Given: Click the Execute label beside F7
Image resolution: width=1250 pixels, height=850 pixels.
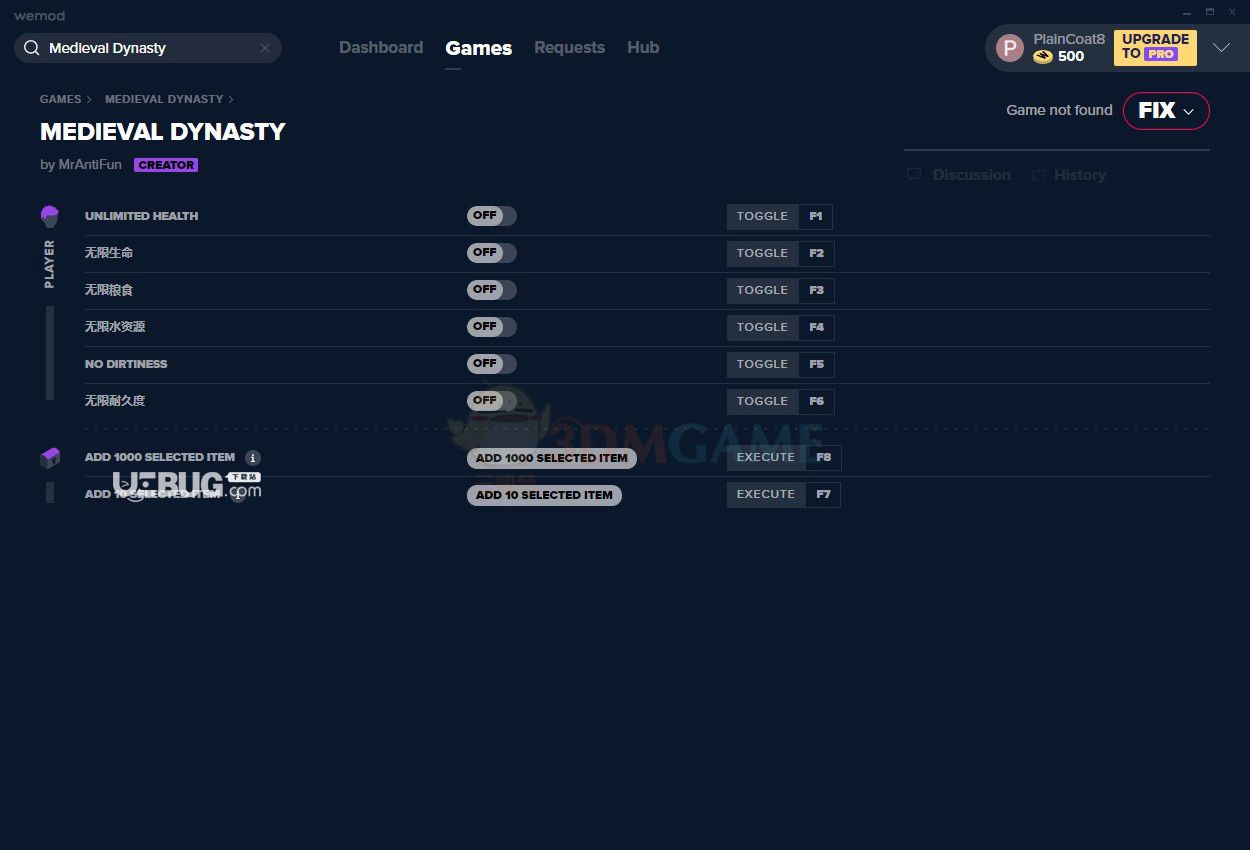Looking at the screenshot, I should click(x=765, y=495).
